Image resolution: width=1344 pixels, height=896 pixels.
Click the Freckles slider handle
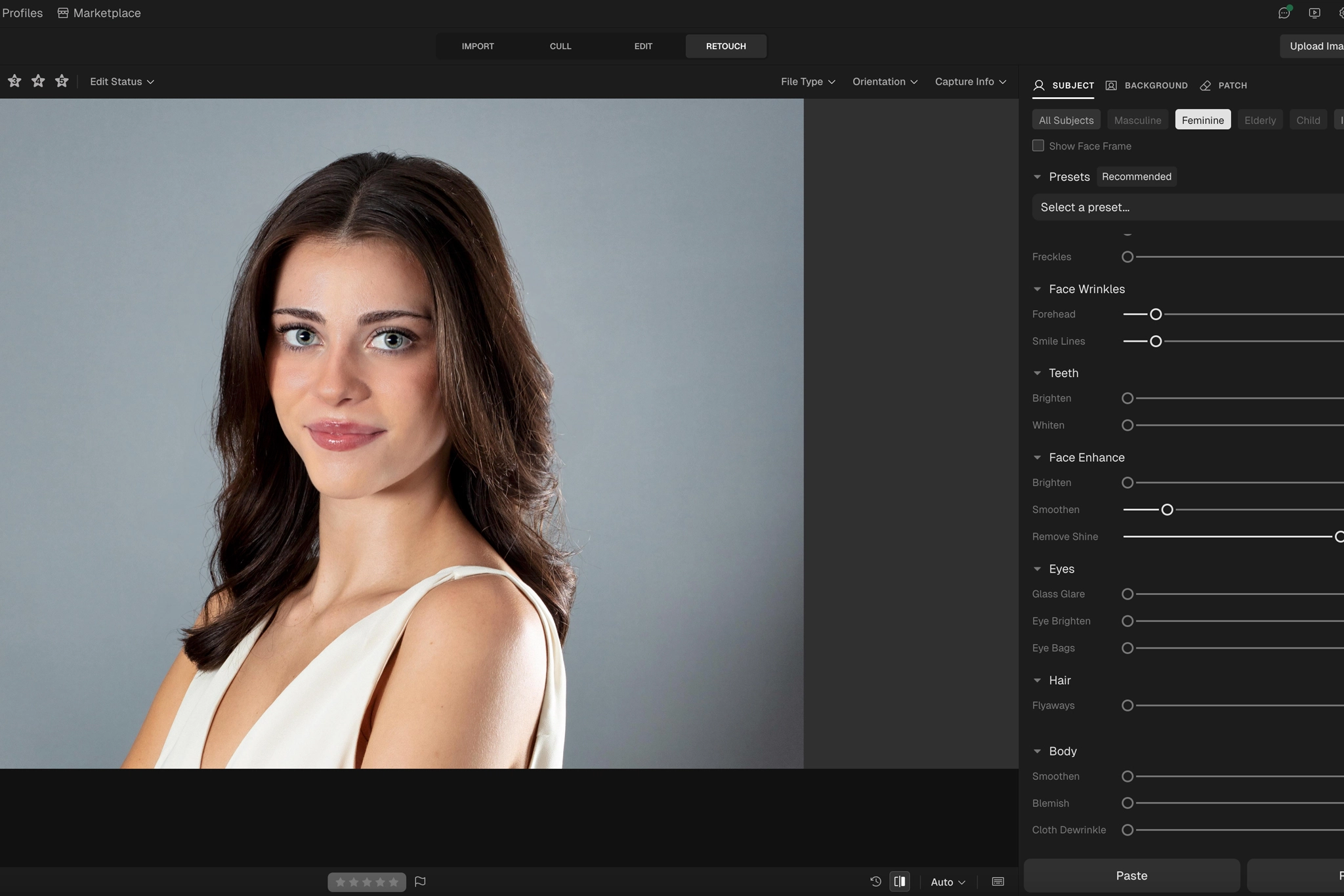click(1127, 257)
